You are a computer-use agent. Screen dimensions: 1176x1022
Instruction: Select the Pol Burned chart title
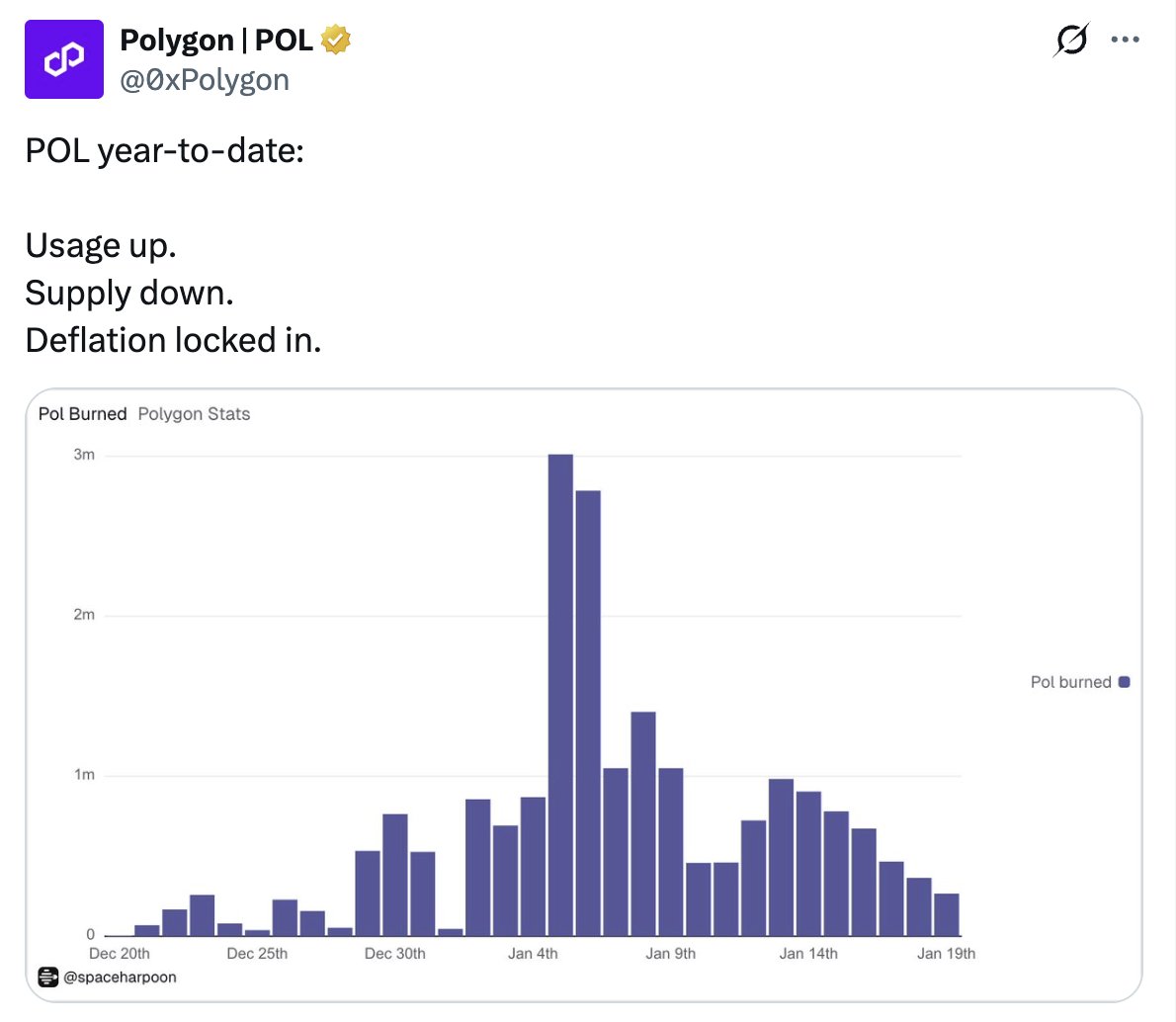tap(82, 414)
